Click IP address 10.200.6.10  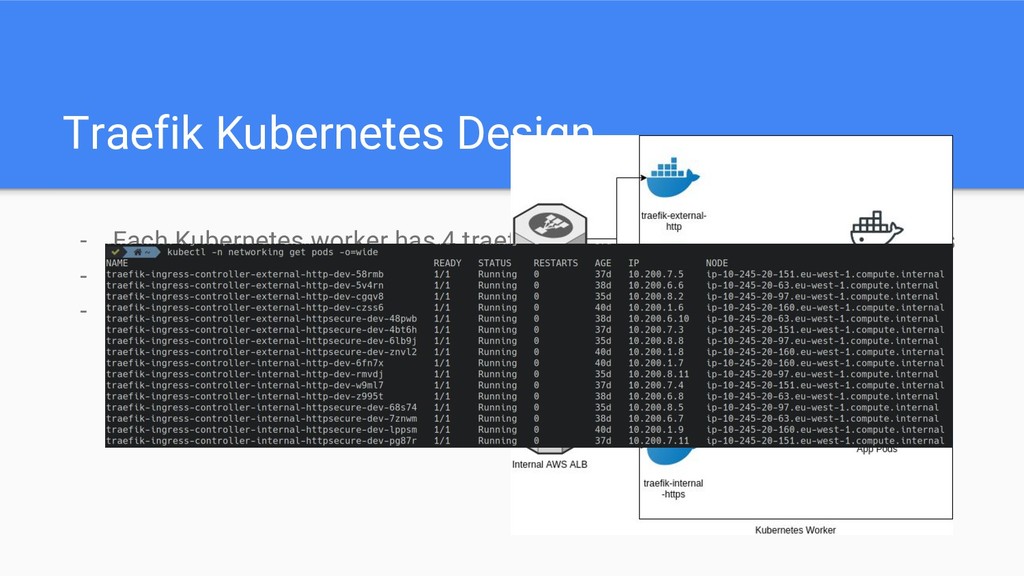(x=658, y=319)
